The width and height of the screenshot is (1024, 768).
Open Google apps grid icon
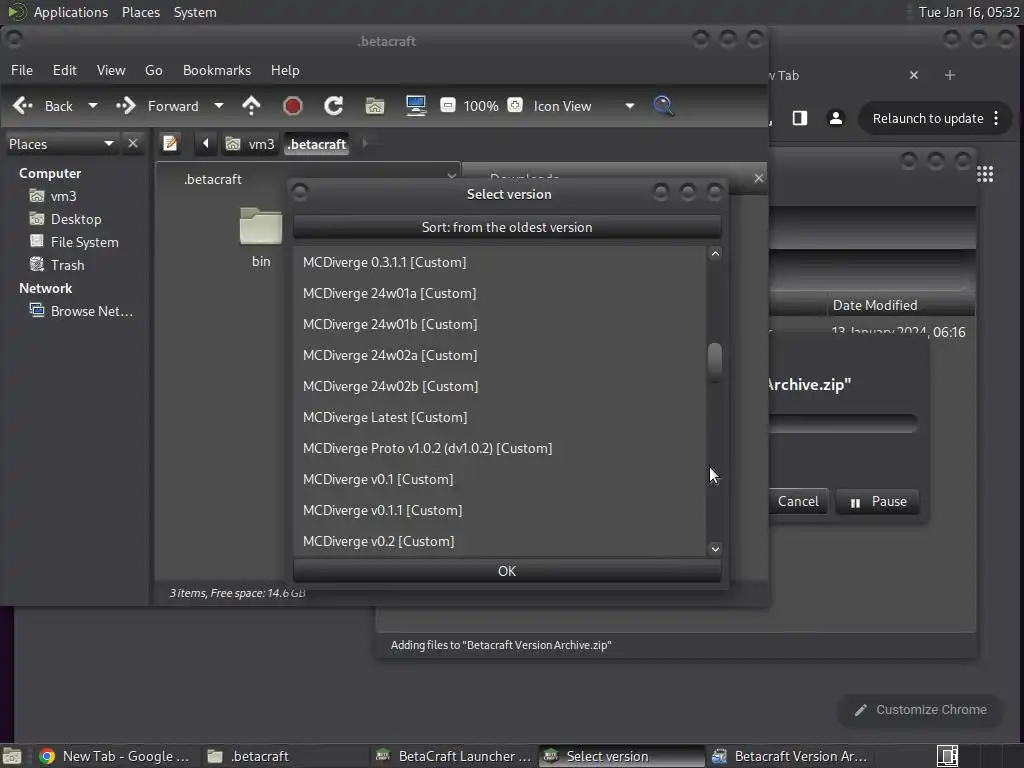[x=985, y=174]
